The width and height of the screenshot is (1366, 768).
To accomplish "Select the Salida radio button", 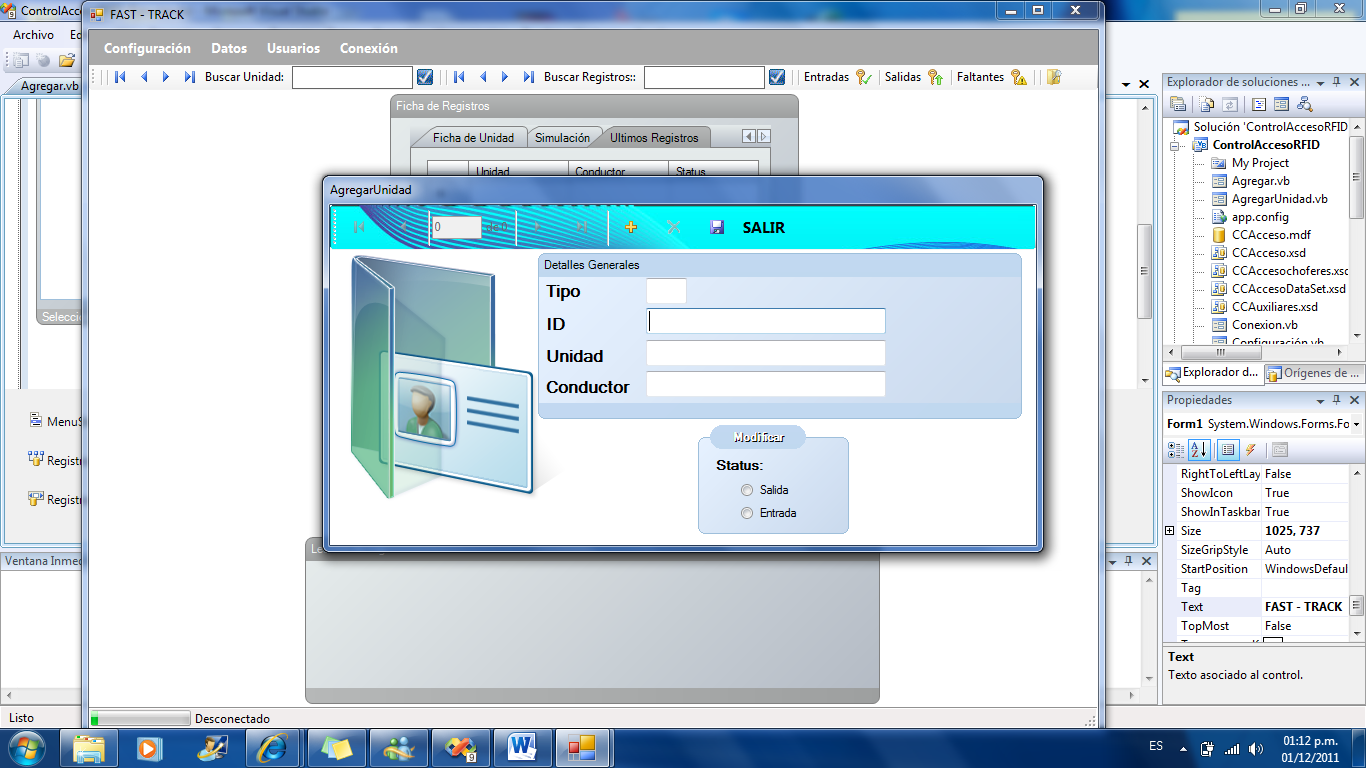I will (x=747, y=490).
